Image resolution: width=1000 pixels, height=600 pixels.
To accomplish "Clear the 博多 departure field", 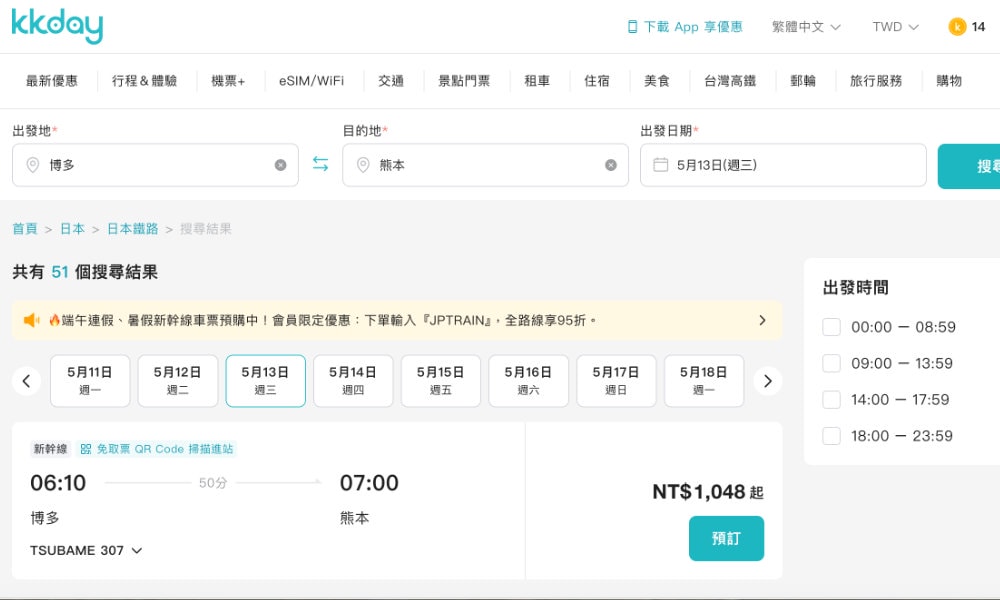I will pyautogui.click(x=281, y=165).
